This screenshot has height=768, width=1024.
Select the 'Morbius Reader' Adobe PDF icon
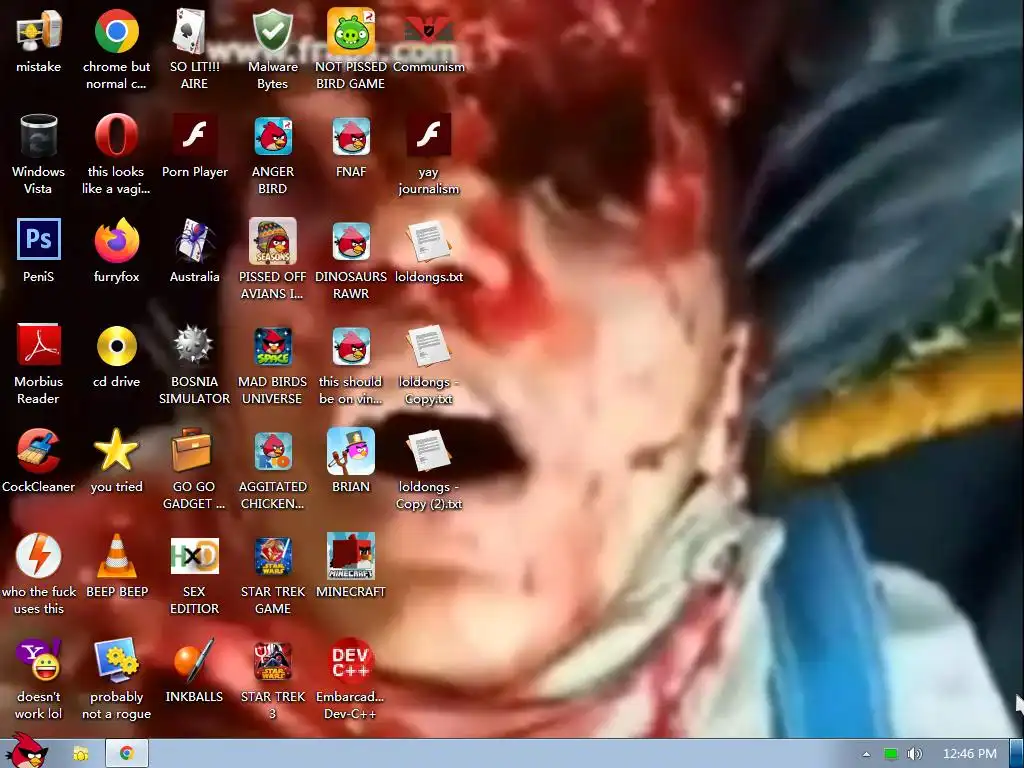[x=39, y=345]
